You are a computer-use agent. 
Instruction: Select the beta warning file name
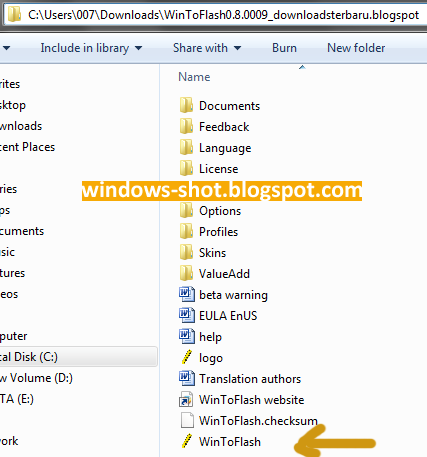click(x=233, y=295)
